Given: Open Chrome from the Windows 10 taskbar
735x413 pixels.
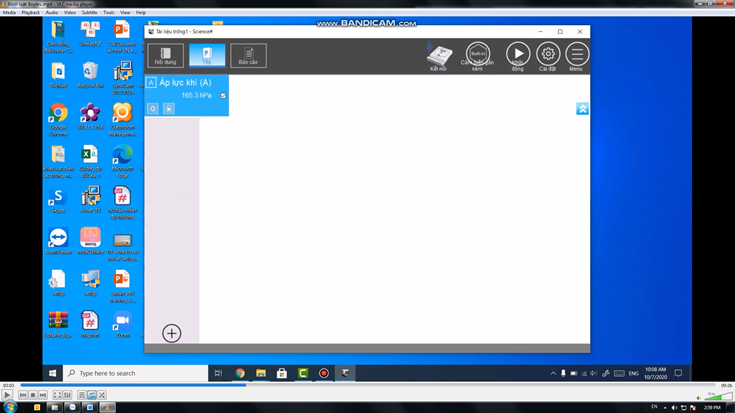Looking at the screenshot, I should point(240,373).
